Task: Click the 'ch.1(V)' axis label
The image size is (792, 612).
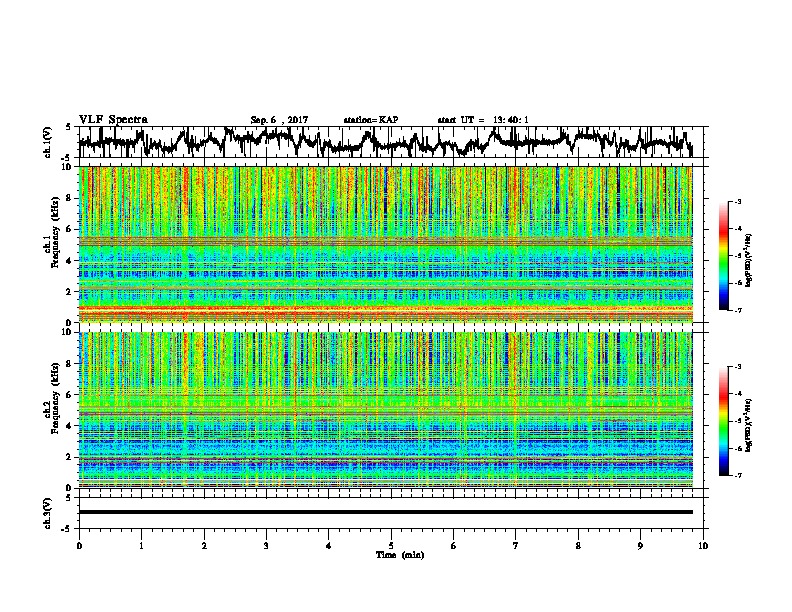Action: click(47, 142)
